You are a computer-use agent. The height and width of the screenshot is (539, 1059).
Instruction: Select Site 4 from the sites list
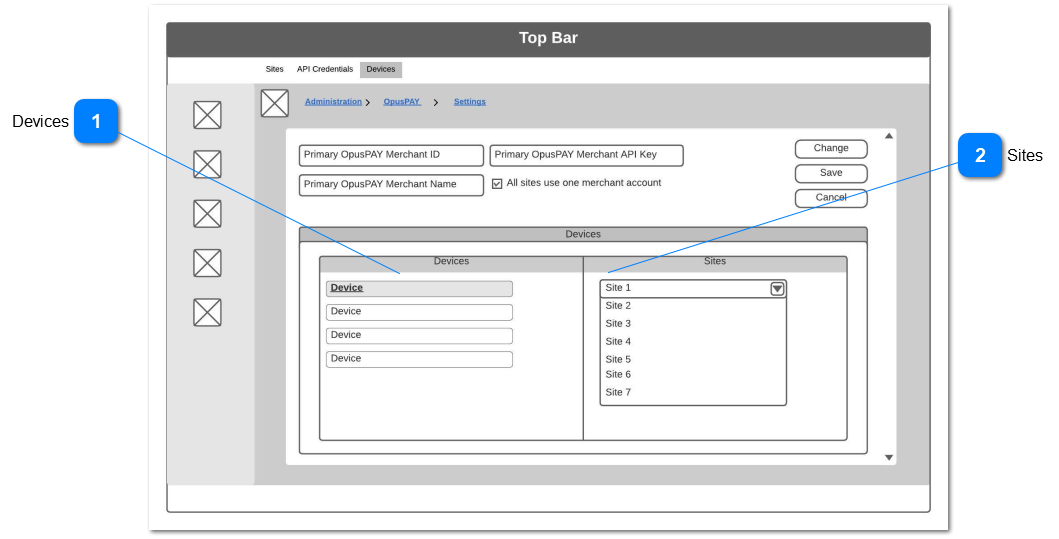[x=618, y=342]
